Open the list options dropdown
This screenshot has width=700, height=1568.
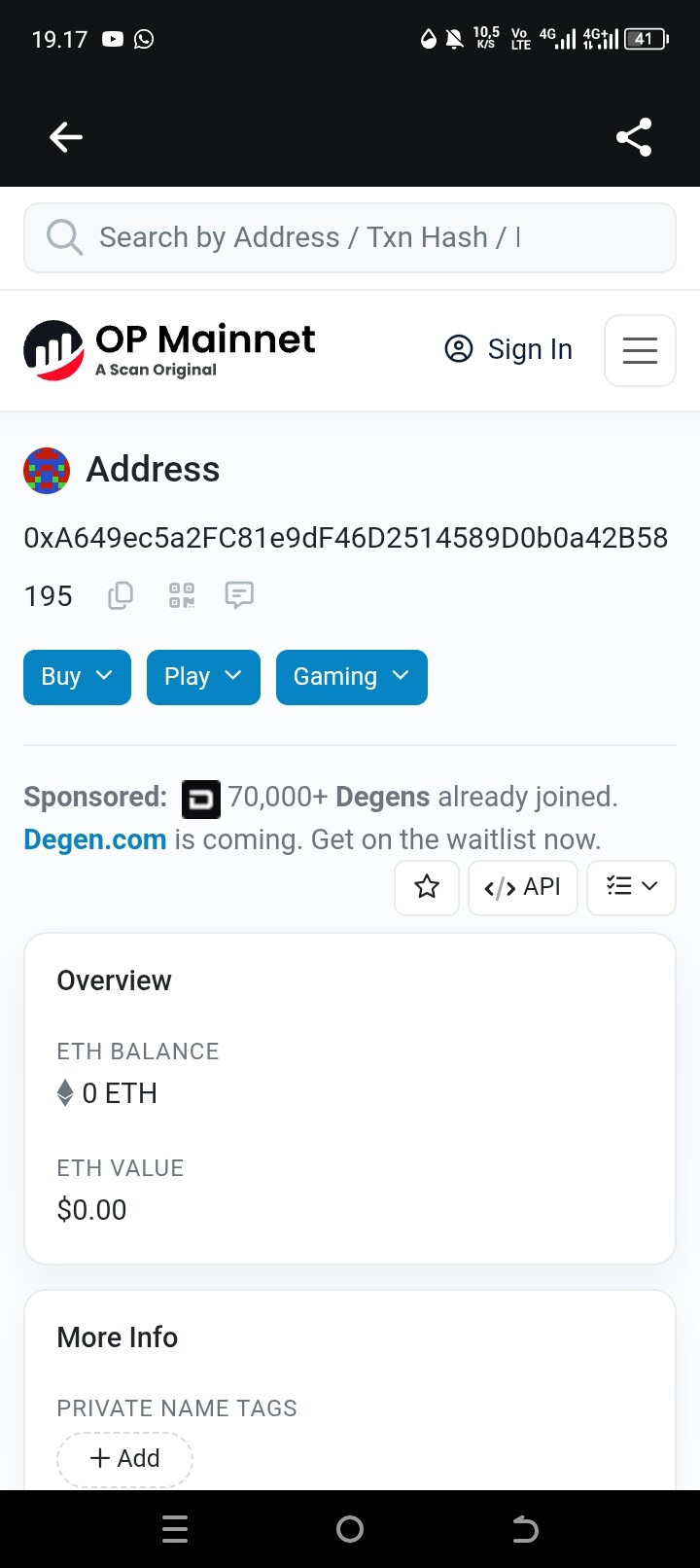click(x=631, y=887)
